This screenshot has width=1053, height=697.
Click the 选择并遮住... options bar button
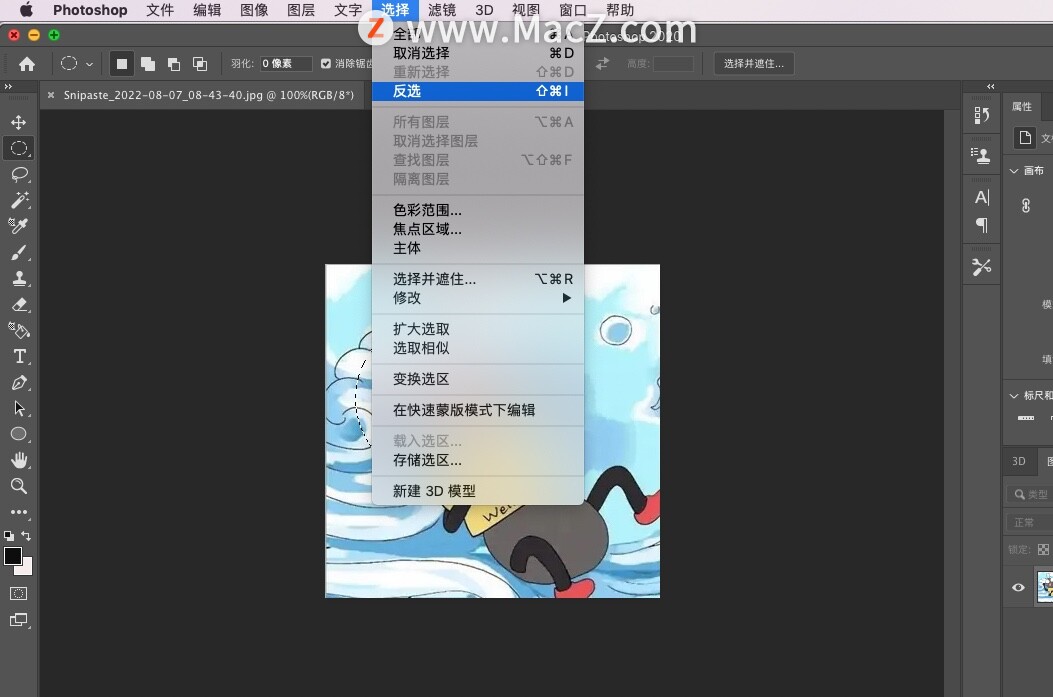pos(753,64)
